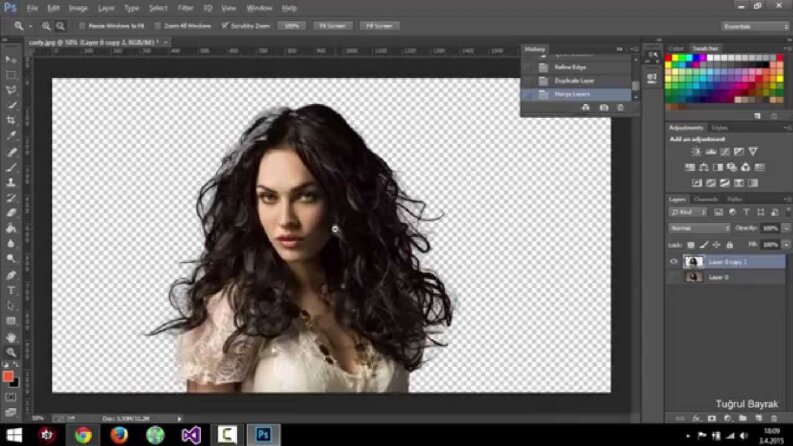Add a Curves adjustment
The width and height of the screenshot is (793, 446).
tap(725, 152)
